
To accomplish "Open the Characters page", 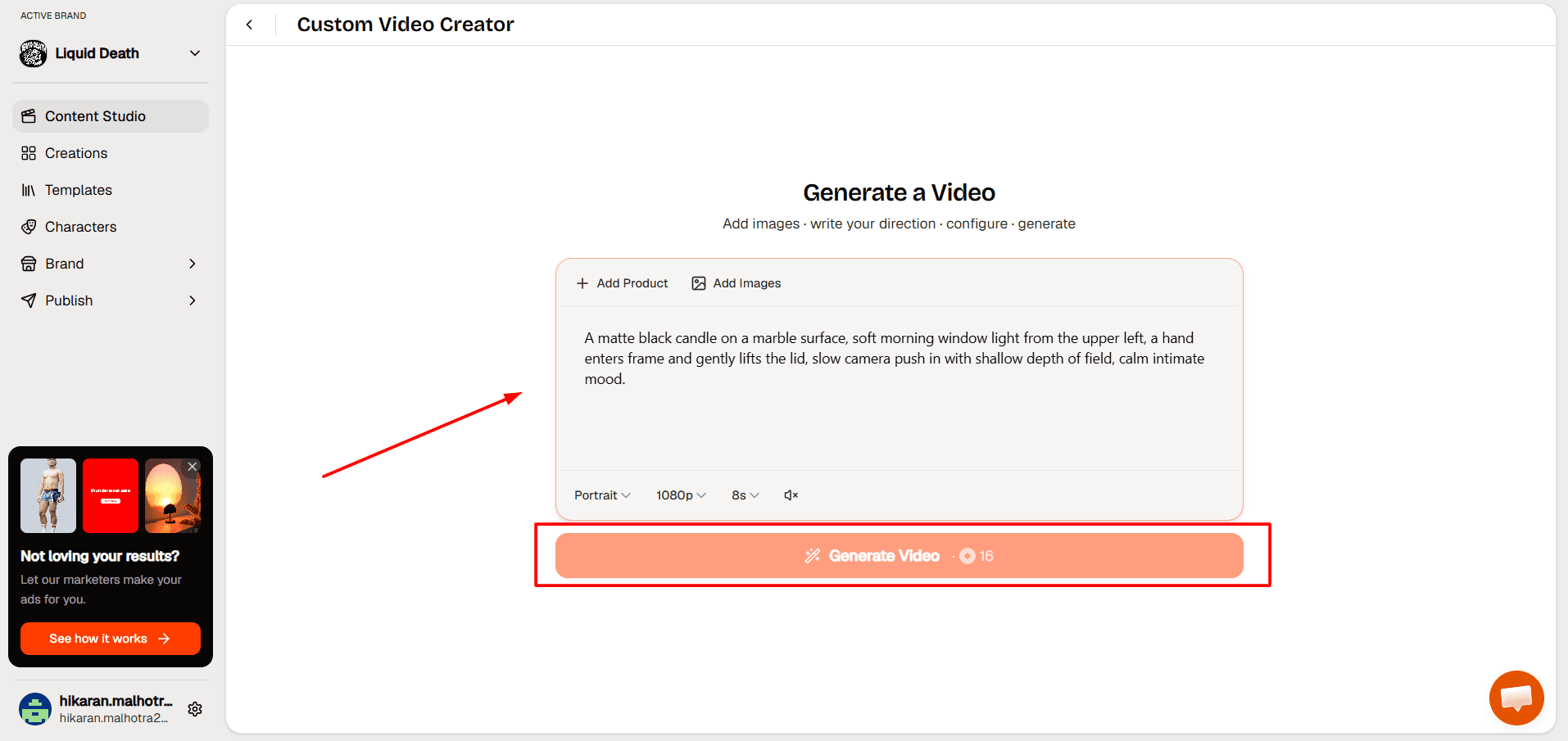I will (111, 227).
